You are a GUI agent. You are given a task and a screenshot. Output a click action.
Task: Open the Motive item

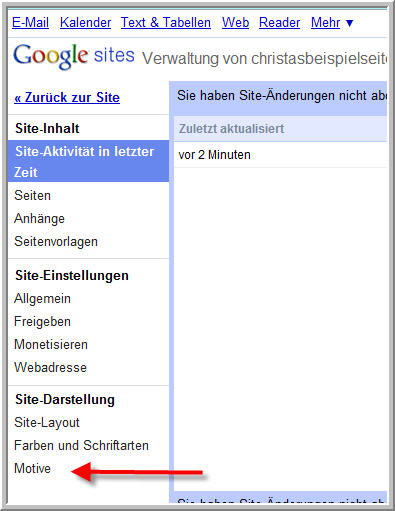pos(32,469)
